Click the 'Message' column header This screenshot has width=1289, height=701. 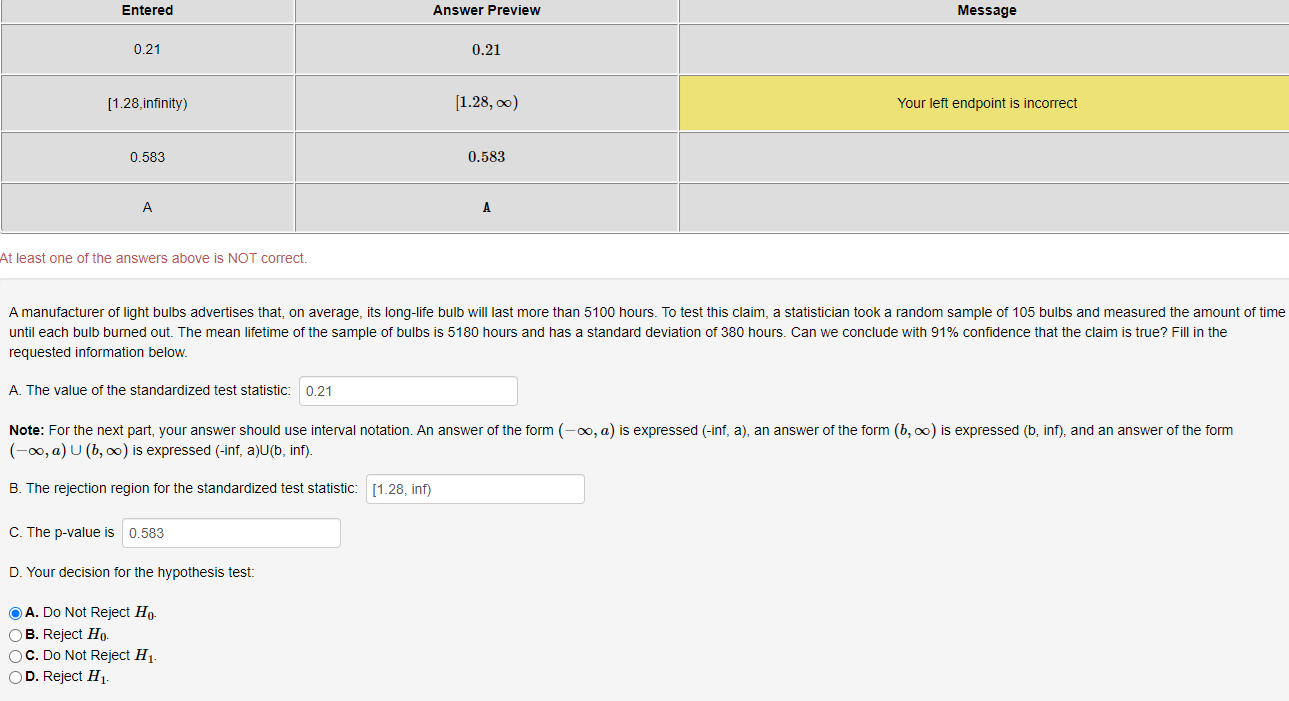986,11
